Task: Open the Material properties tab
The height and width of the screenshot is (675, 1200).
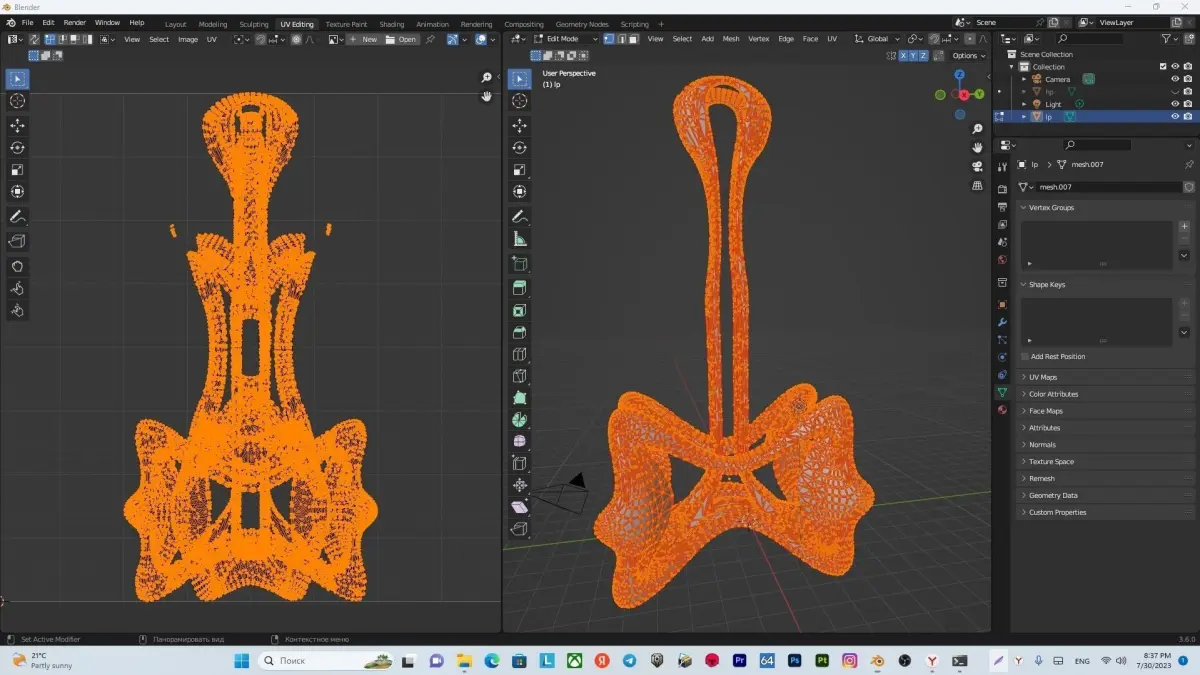Action: point(1002,410)
